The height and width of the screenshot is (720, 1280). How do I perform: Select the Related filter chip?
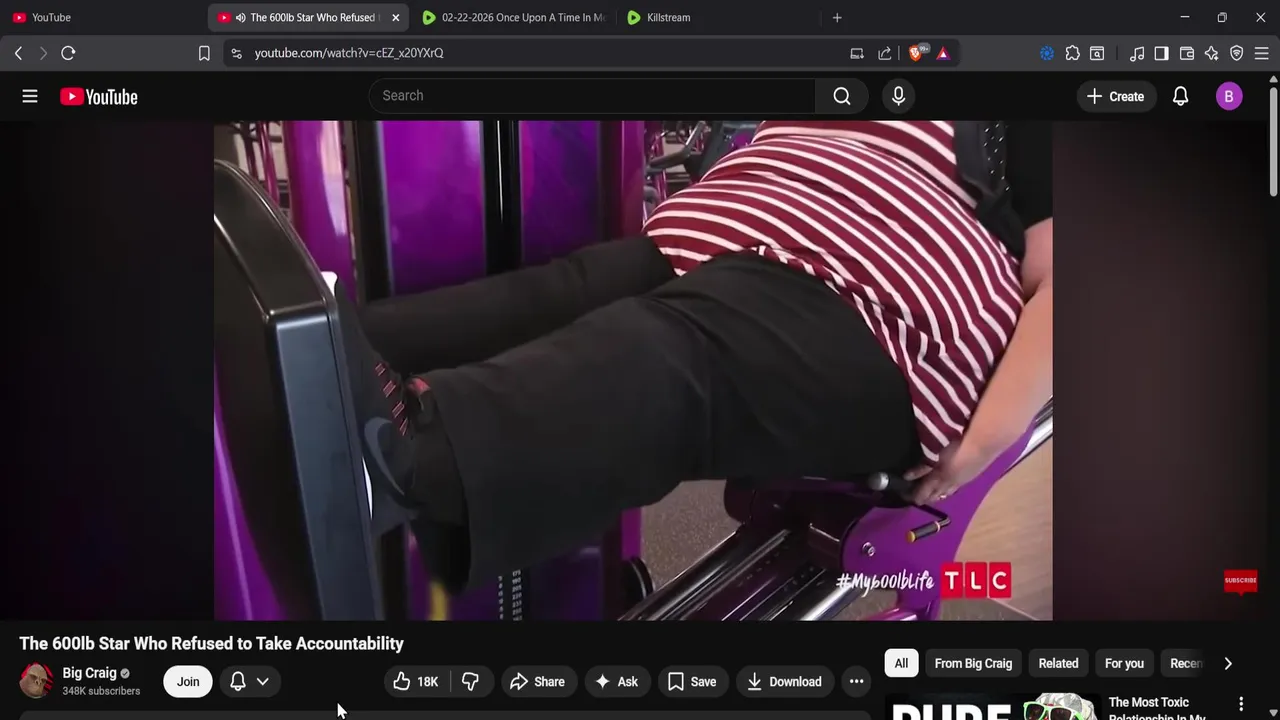[x=1058, y=663]
